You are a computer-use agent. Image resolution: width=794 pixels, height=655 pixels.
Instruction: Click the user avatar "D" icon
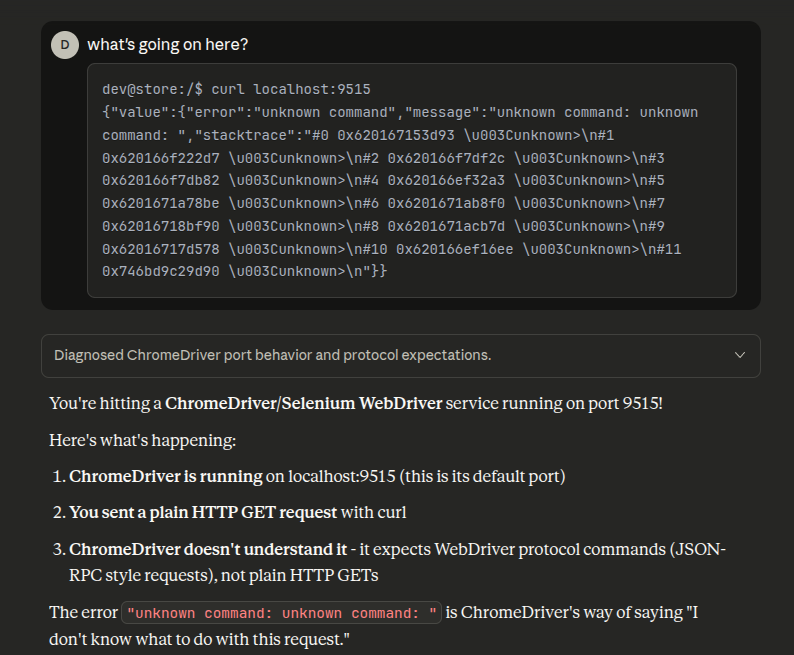pyautogui.click(x=65, y=45)
